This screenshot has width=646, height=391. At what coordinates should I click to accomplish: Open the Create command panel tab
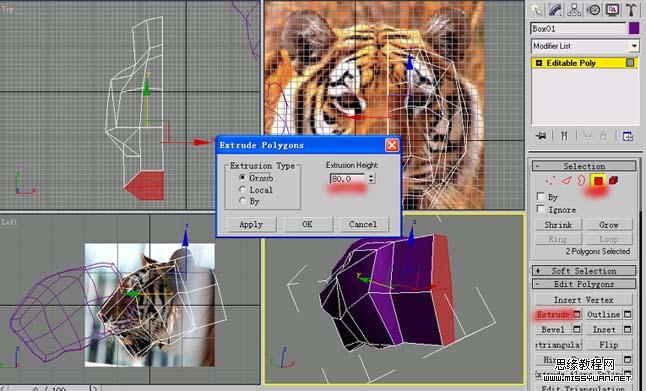pos(537,9)
